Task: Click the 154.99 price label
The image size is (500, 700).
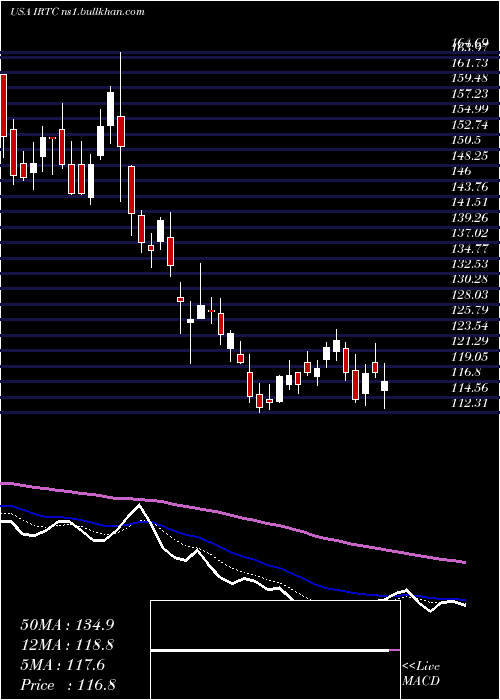Action: [470, 109]
